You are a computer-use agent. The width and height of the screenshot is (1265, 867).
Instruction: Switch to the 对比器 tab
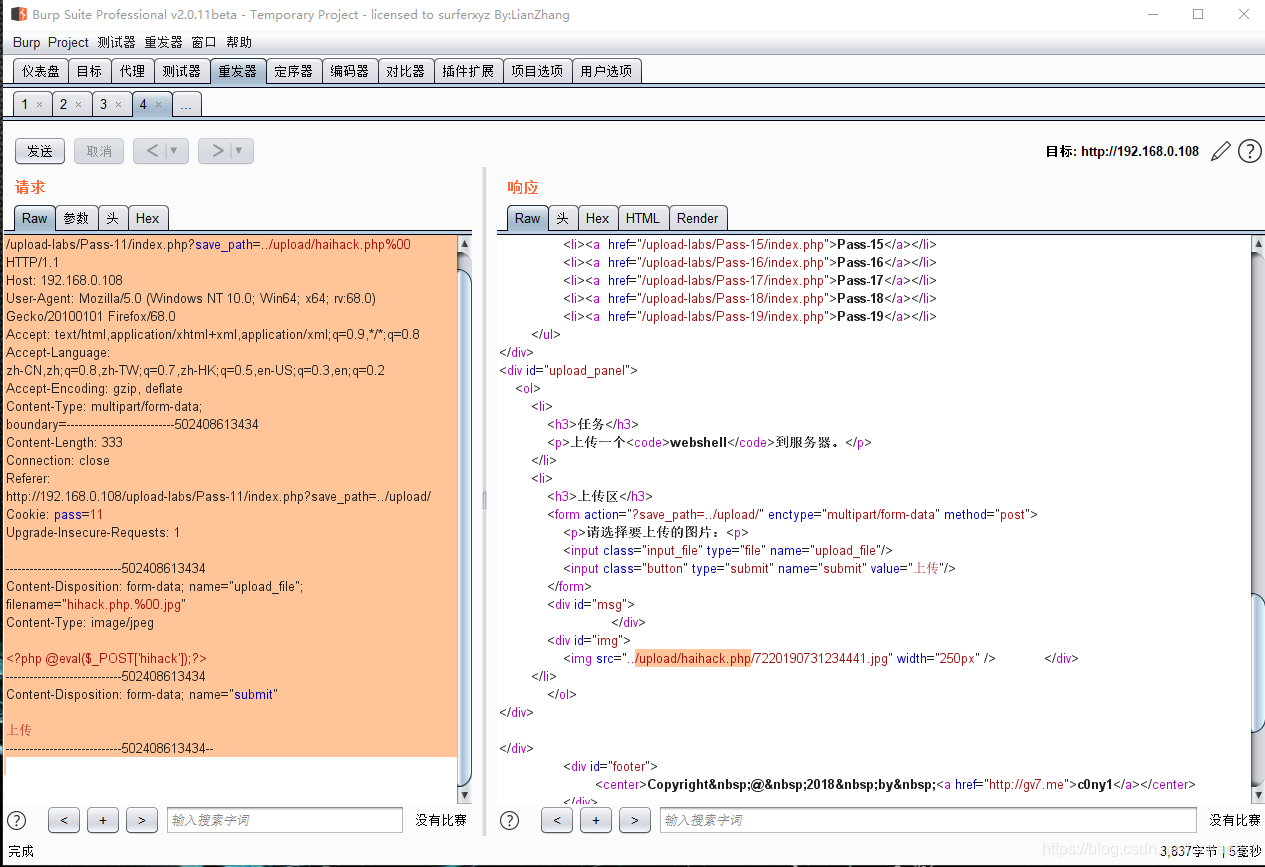(x=405, y=71)
